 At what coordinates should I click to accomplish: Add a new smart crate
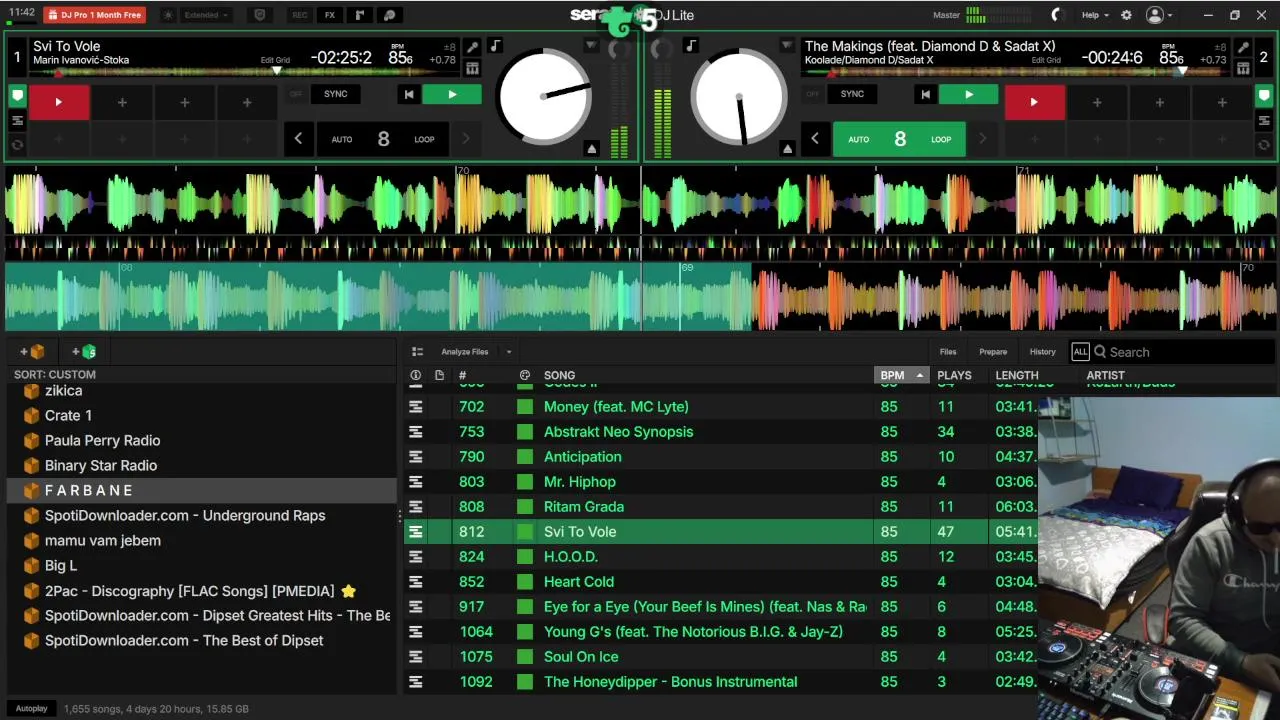point(84,351)
